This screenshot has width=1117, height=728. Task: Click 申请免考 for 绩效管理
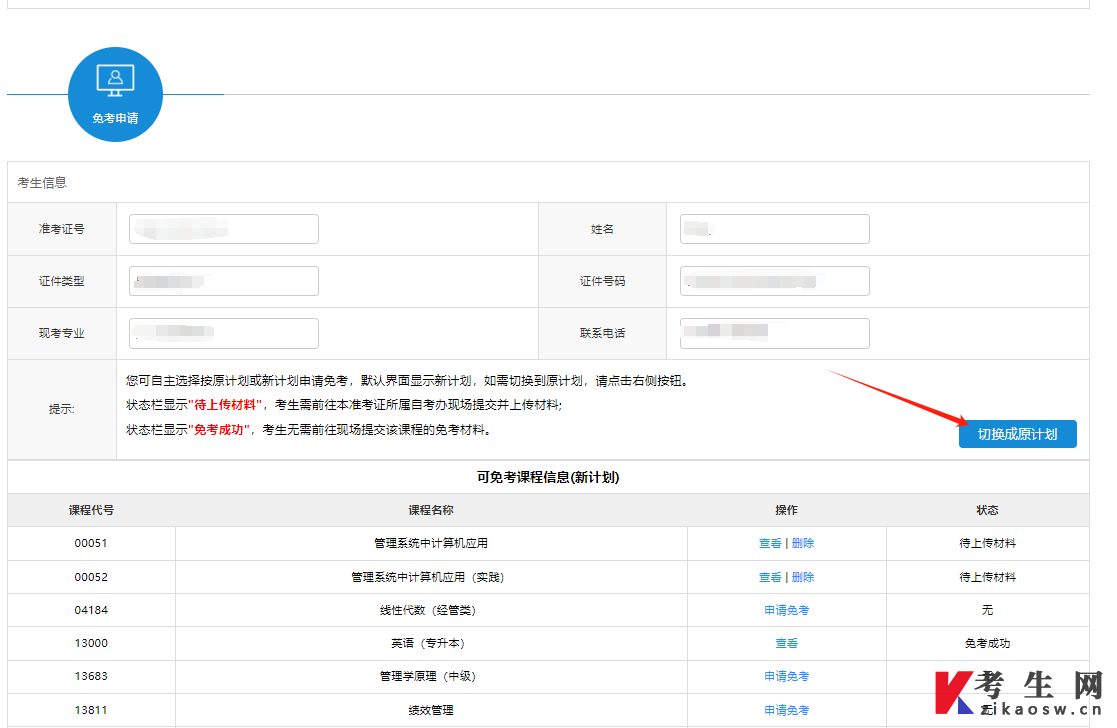click(786, 710)
